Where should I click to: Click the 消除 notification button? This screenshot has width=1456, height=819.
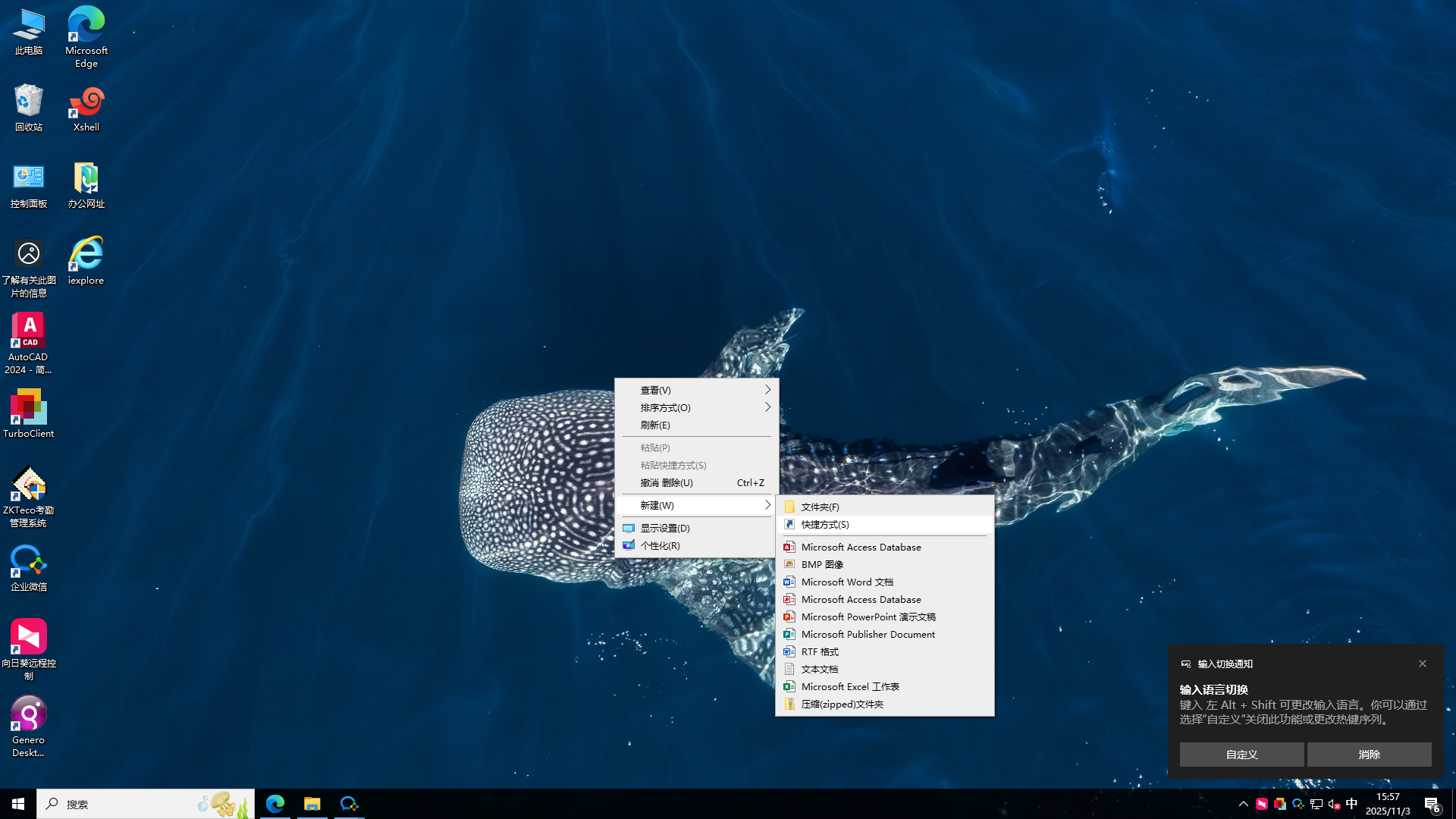pyautogui.click(x=1369, y=755)
